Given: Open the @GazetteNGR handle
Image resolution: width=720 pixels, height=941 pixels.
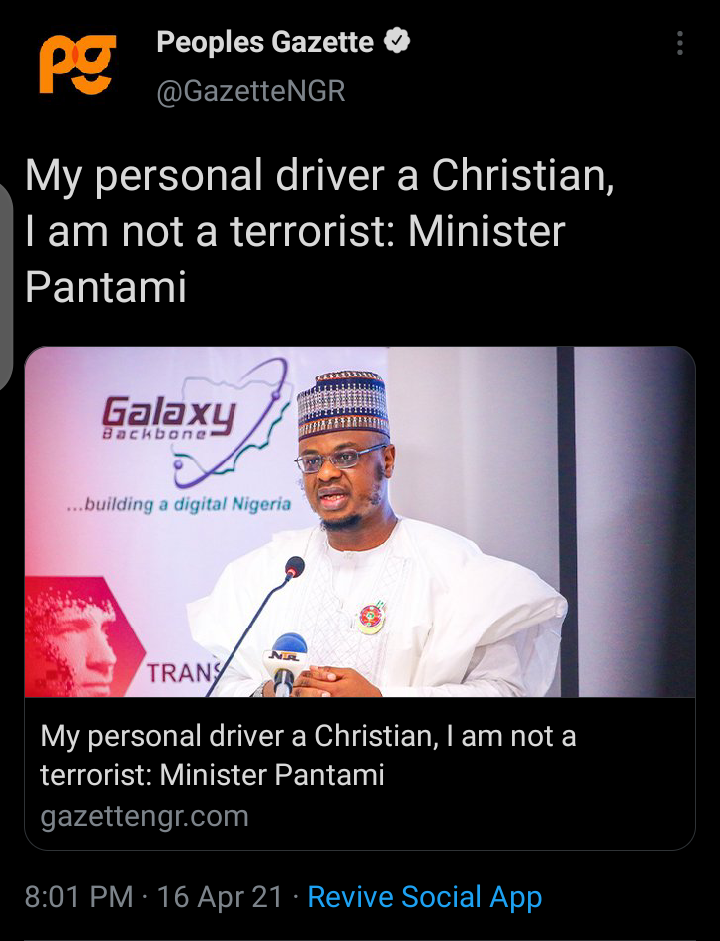Looking at the screenshot, I should pyautogui.click(x=251, y=91).
